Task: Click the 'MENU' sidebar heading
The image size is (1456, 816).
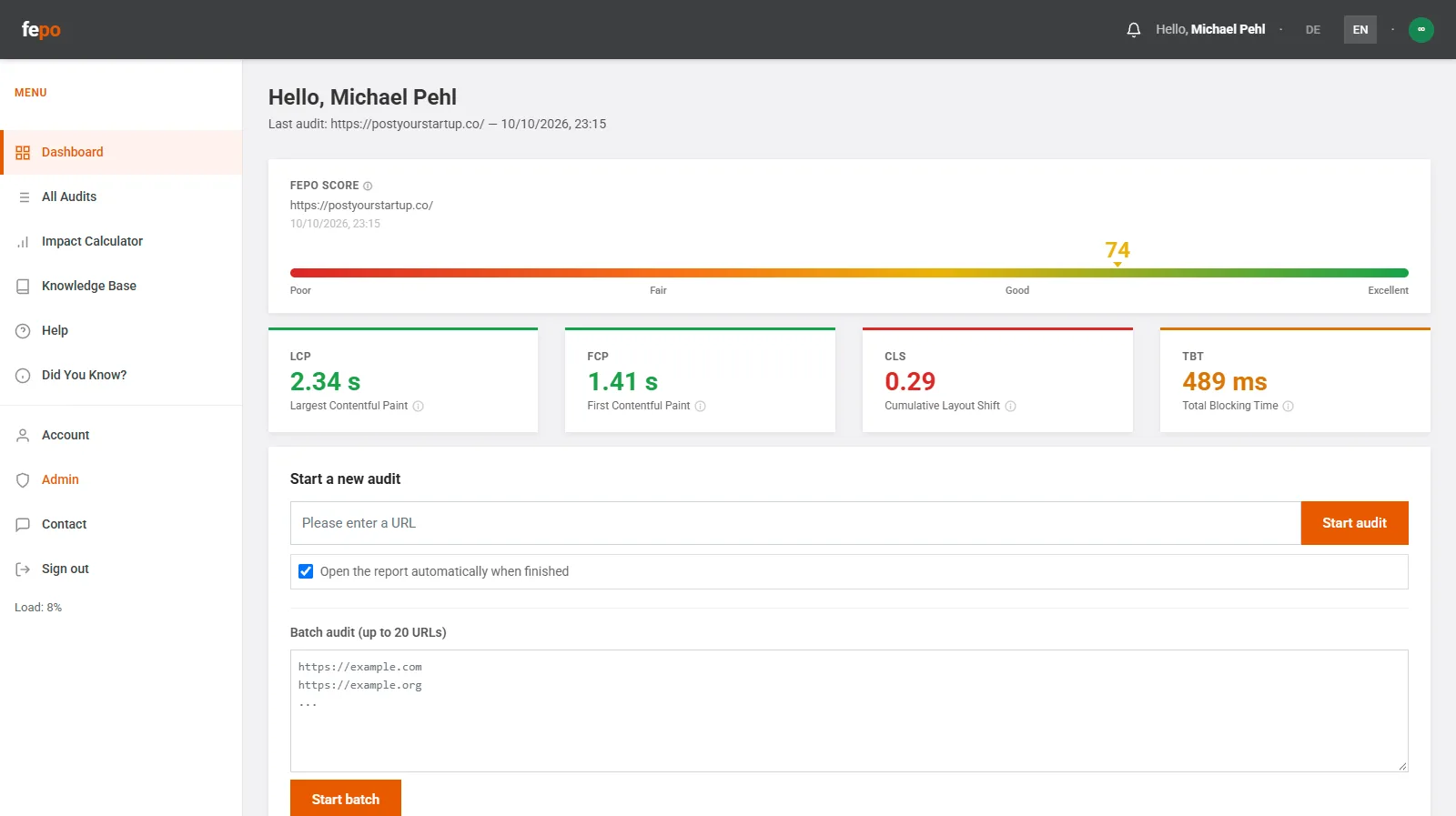Action: [x=30, y=93]
